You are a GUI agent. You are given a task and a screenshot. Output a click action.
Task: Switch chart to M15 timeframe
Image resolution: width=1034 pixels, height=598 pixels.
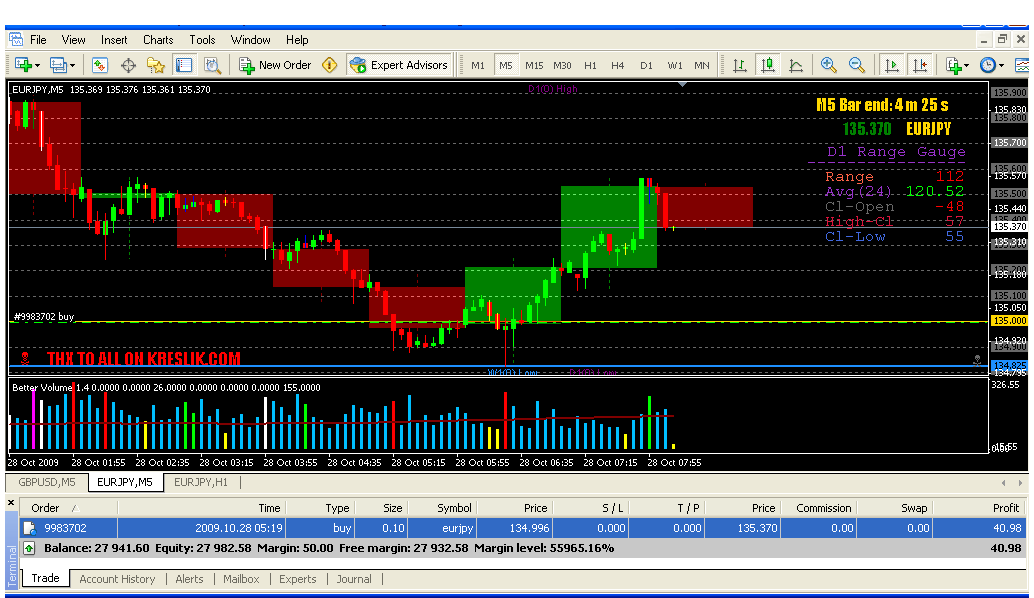534,65
